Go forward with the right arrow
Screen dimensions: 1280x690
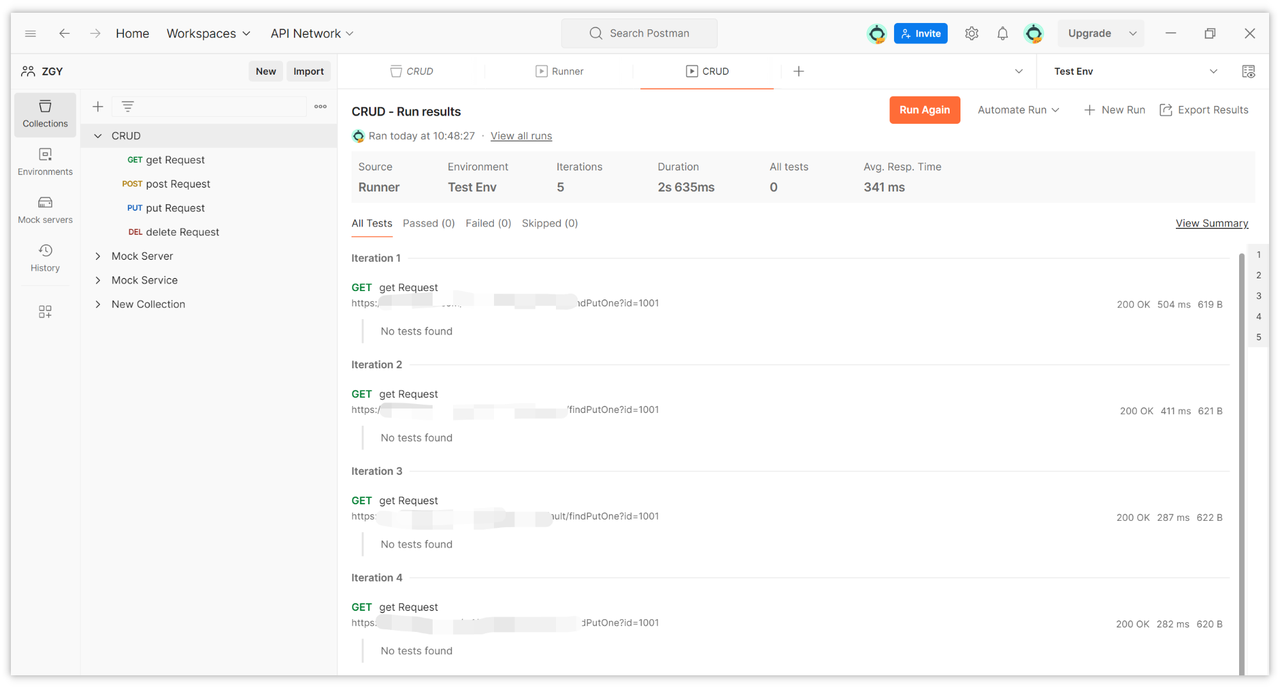tap(95, 33)
